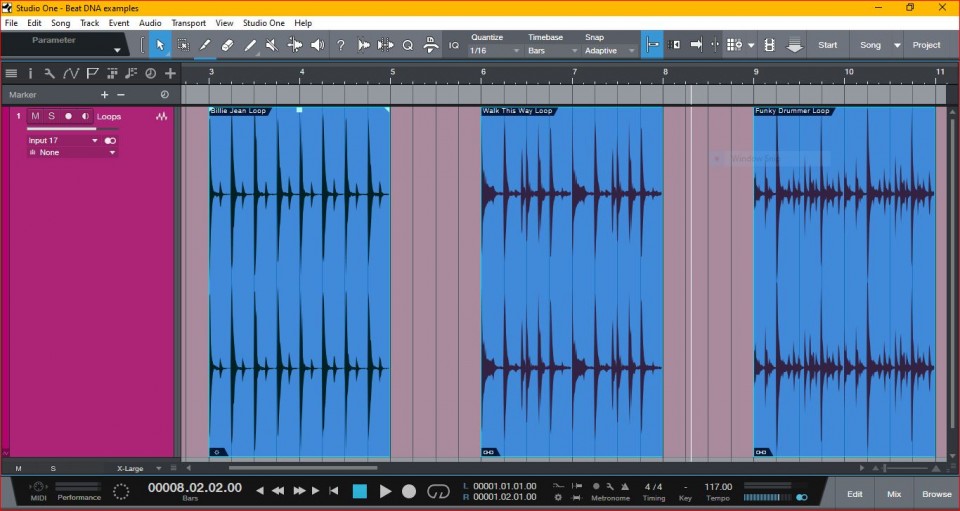Solo the Loops track
960x511 pixels.
[52, 116]
